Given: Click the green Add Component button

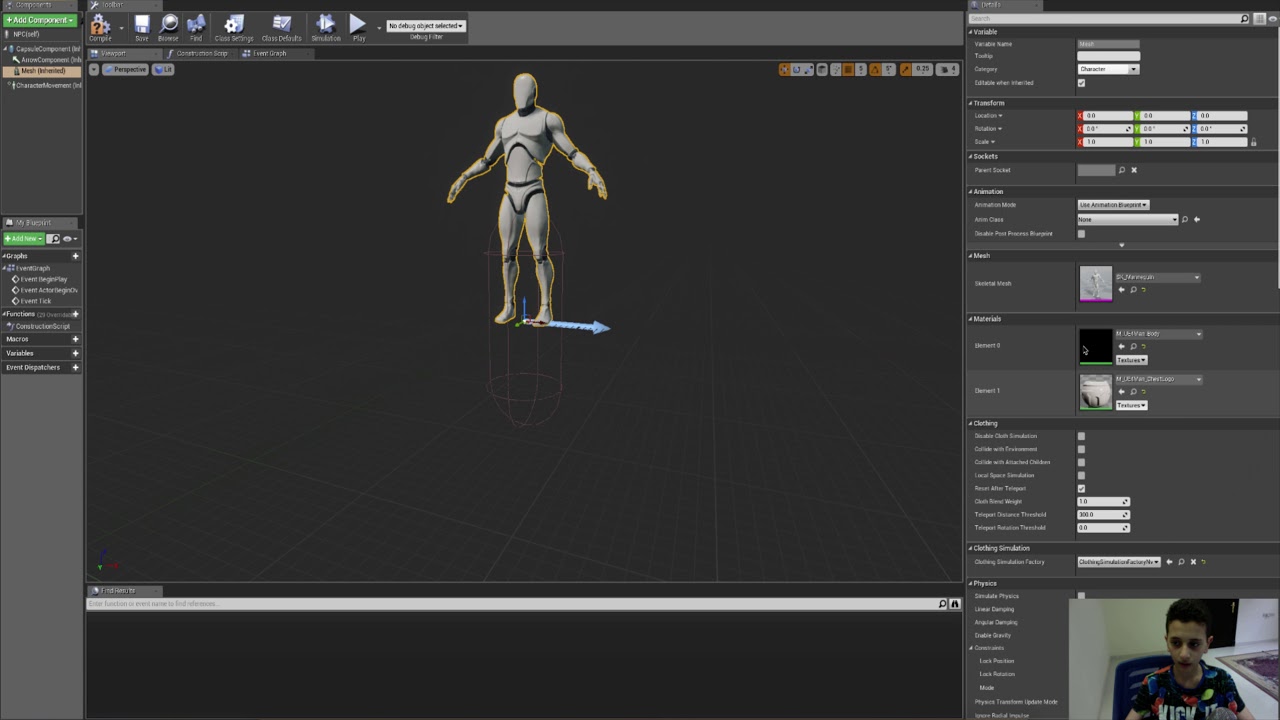Looking at the screenshot, I should tap(39, 20).
